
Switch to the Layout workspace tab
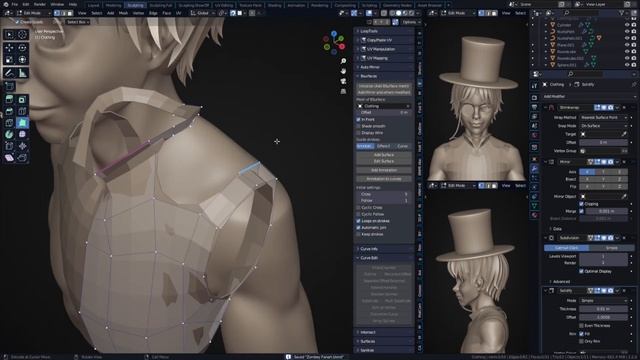93,5
